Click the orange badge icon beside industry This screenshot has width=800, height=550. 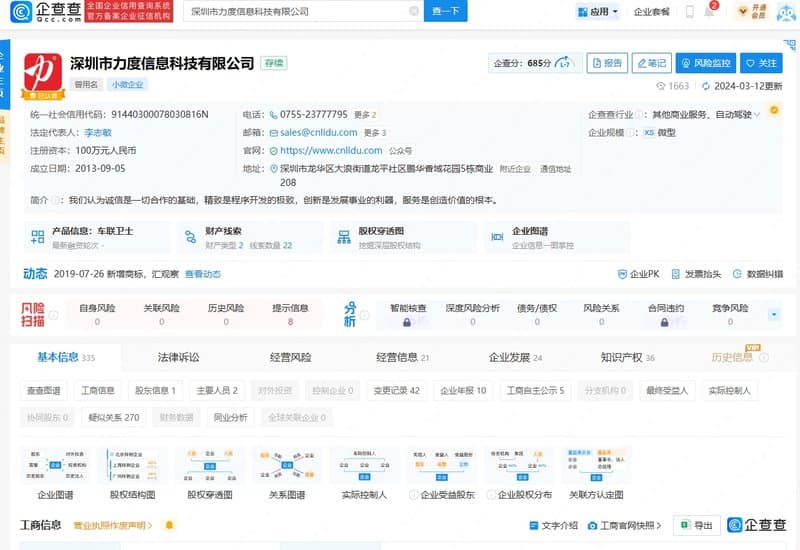coord(774,110)
